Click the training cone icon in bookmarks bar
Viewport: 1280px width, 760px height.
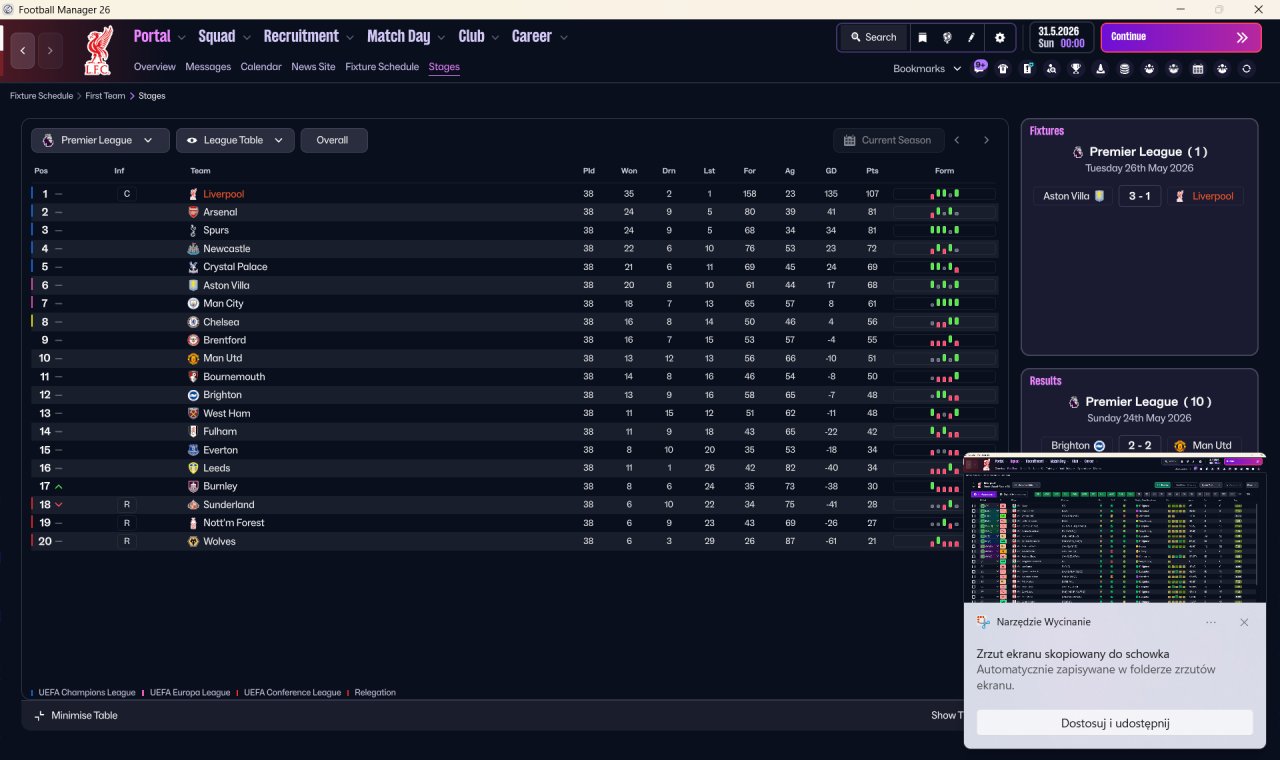1101,69
